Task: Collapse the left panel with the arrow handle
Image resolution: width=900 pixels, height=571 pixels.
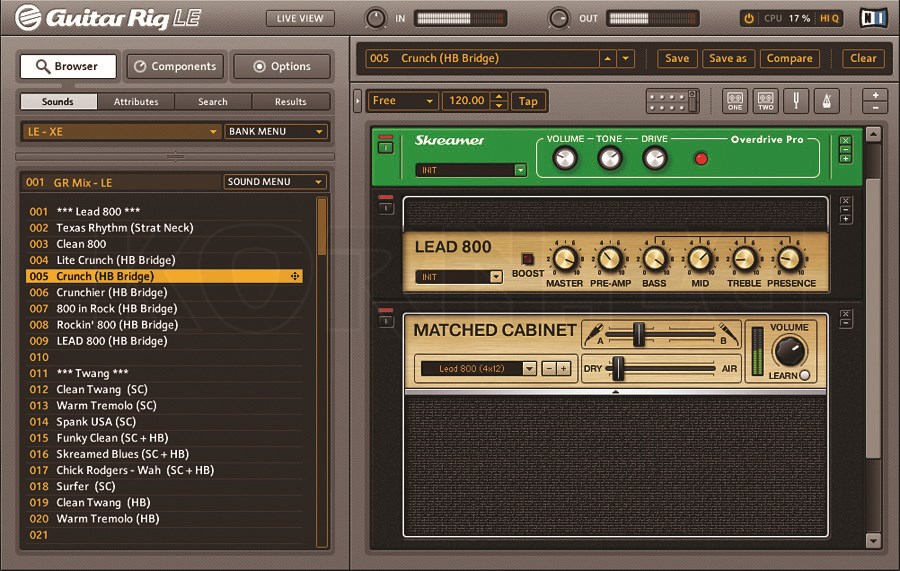Action: click(357, 102)
